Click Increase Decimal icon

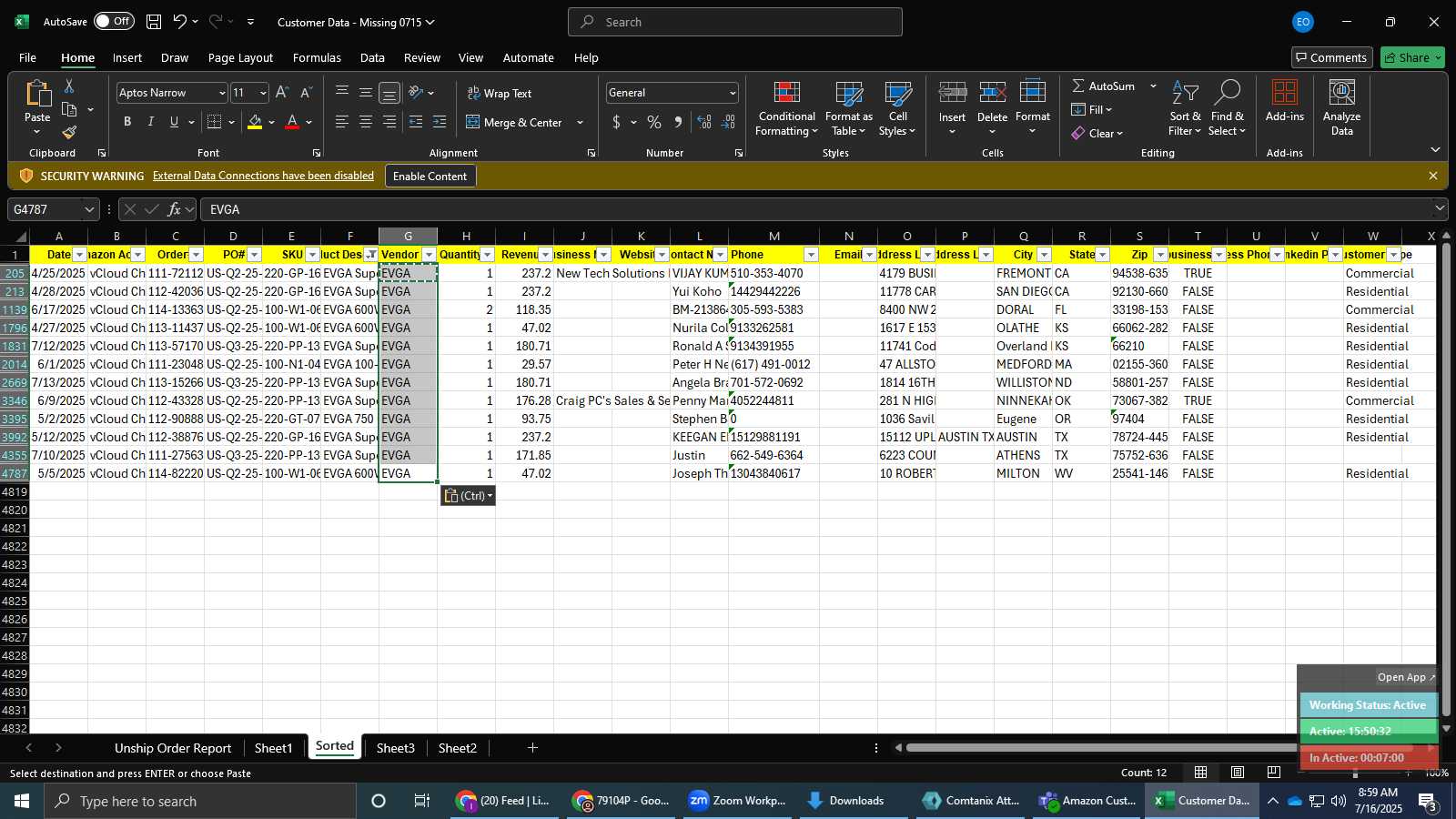point(704,122)
